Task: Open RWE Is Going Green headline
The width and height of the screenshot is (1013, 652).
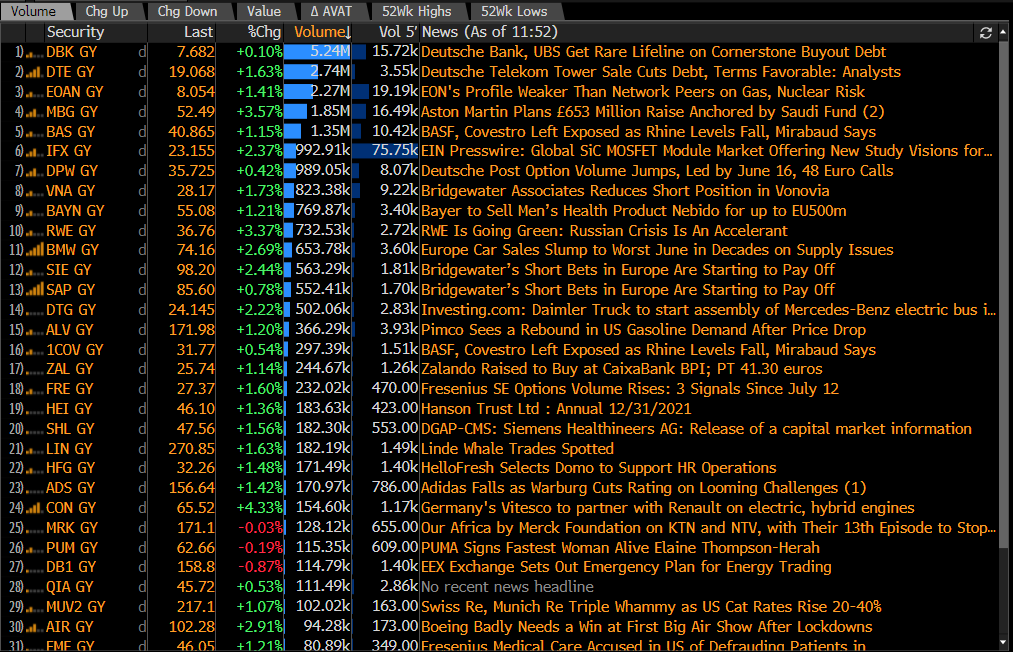Action: pos(604,231)
